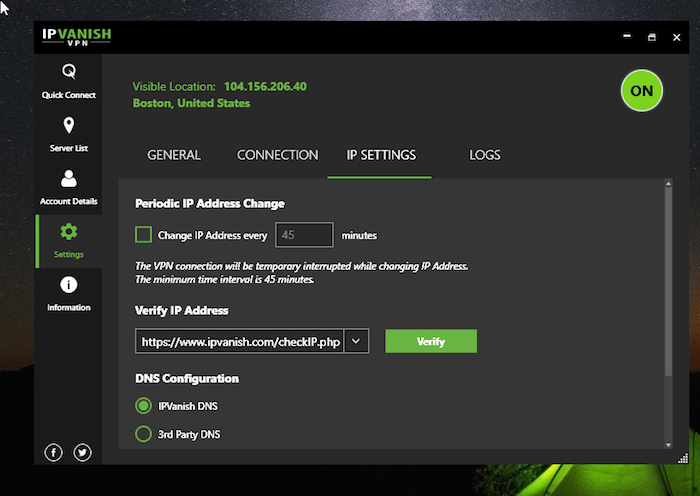The height and width of the screenshot is (496, 700).
Task: Toggle the green ON connection button
Action: [642, 91]
